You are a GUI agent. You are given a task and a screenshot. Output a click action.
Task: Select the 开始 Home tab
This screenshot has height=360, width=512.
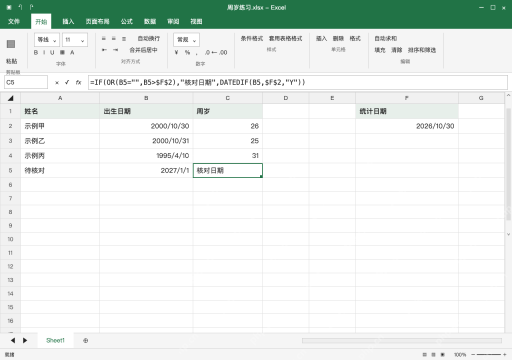(41, 21)
